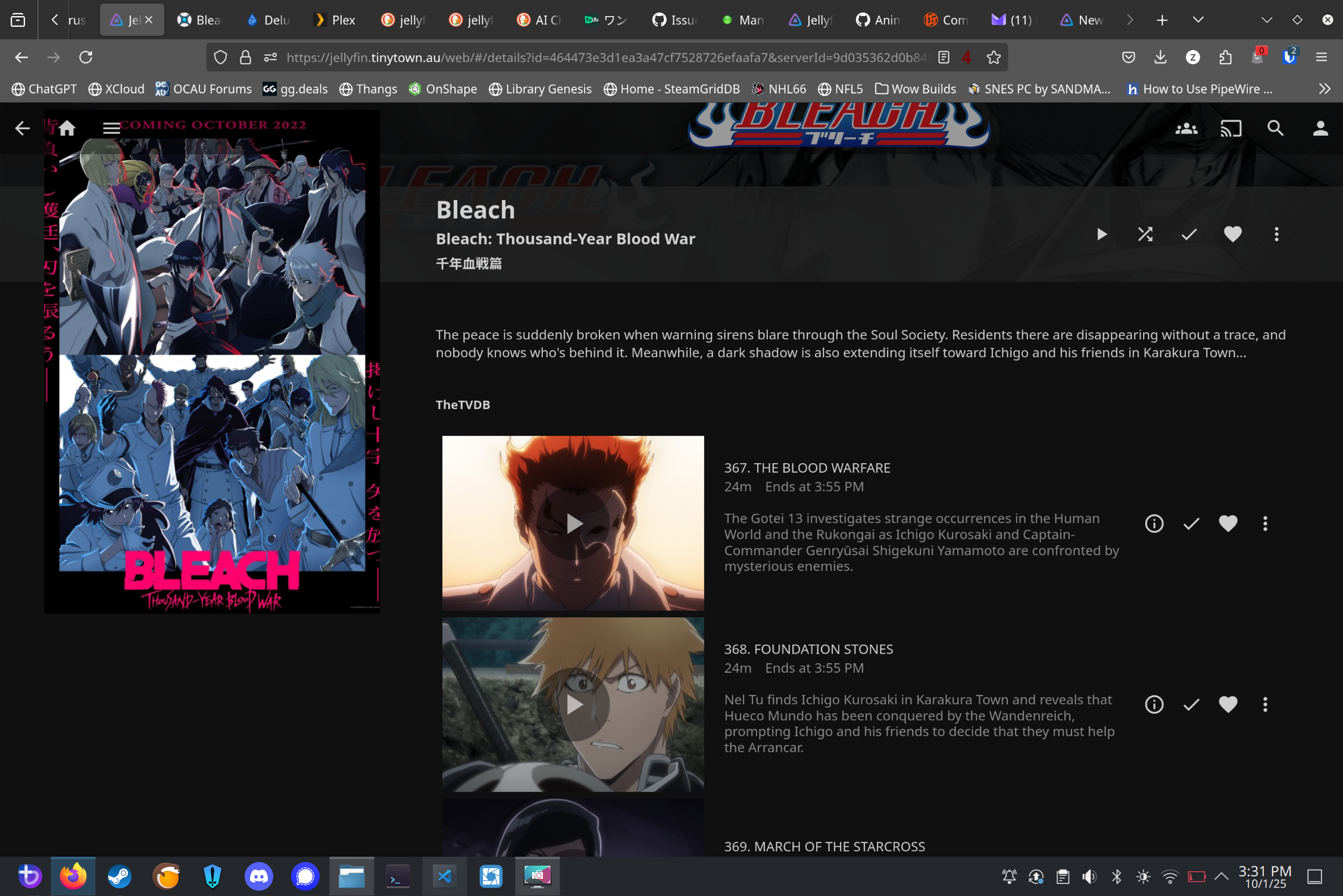Click the Cast to device icon
1343x896 pixels.
tap(1230, 128)
